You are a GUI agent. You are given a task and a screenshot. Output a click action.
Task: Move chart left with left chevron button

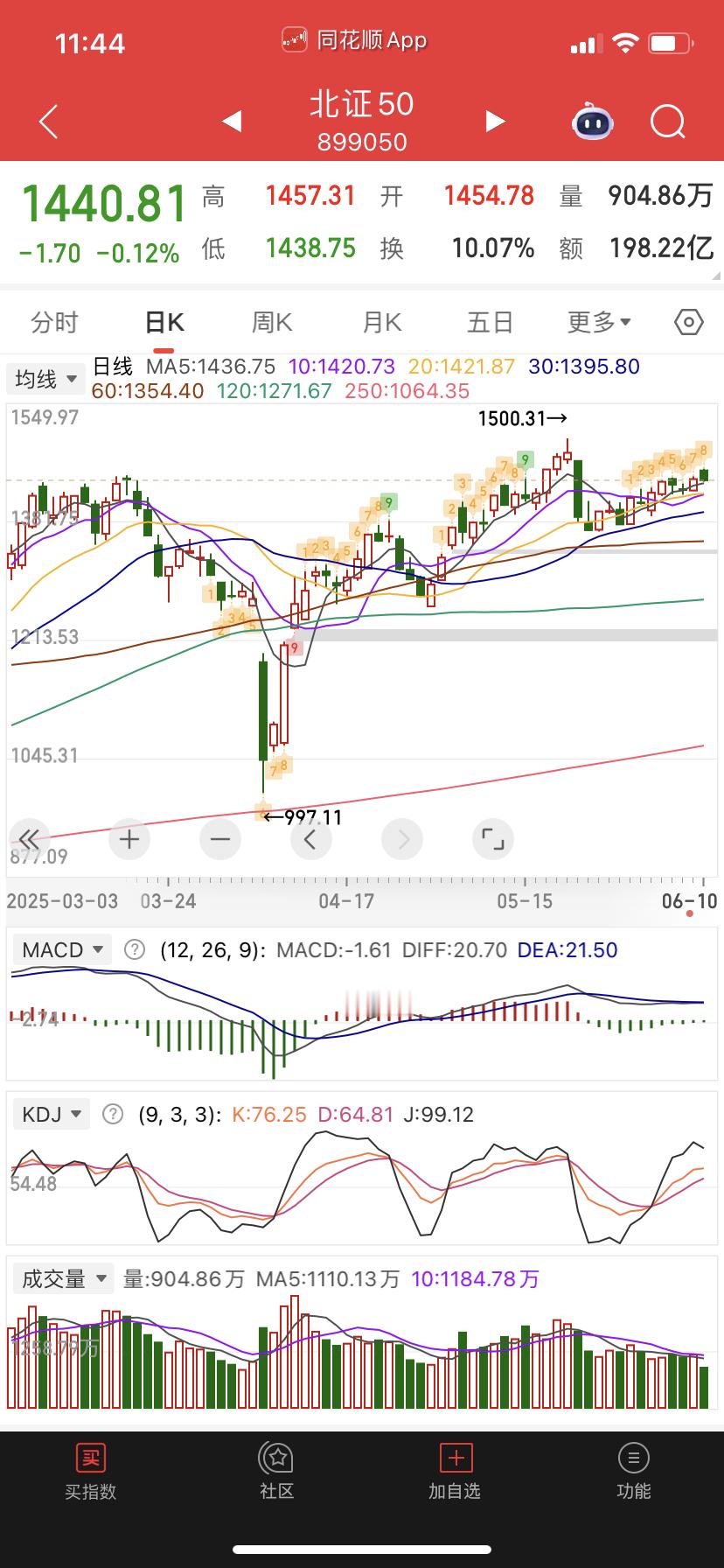click(310, 840)
